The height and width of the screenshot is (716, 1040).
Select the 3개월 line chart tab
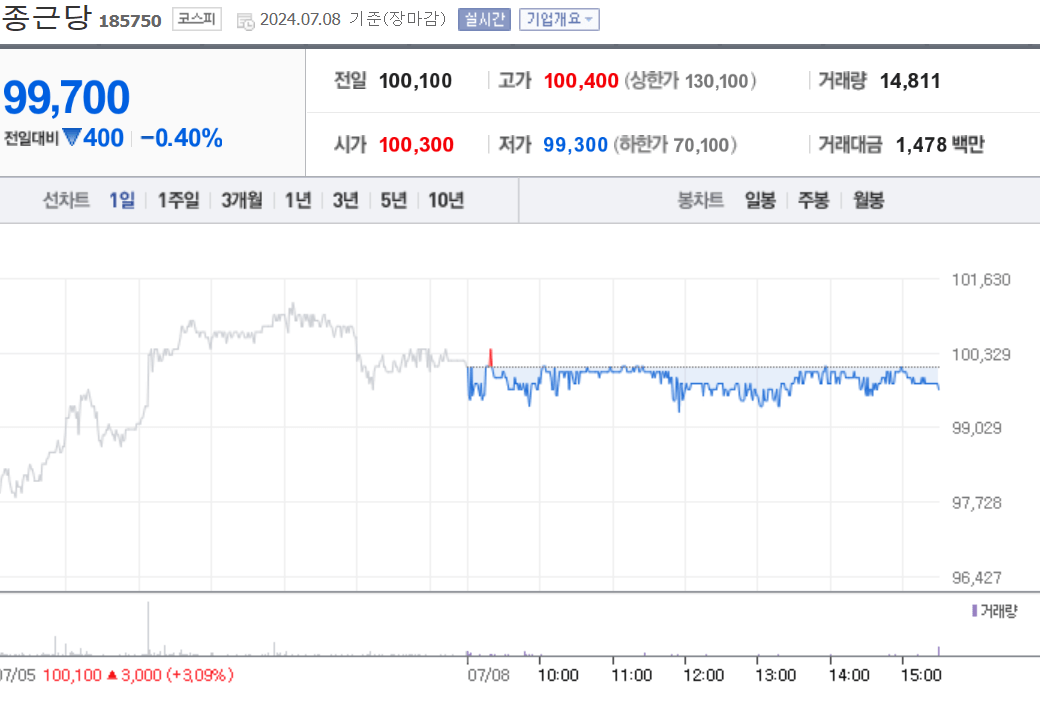coord(241,200)
